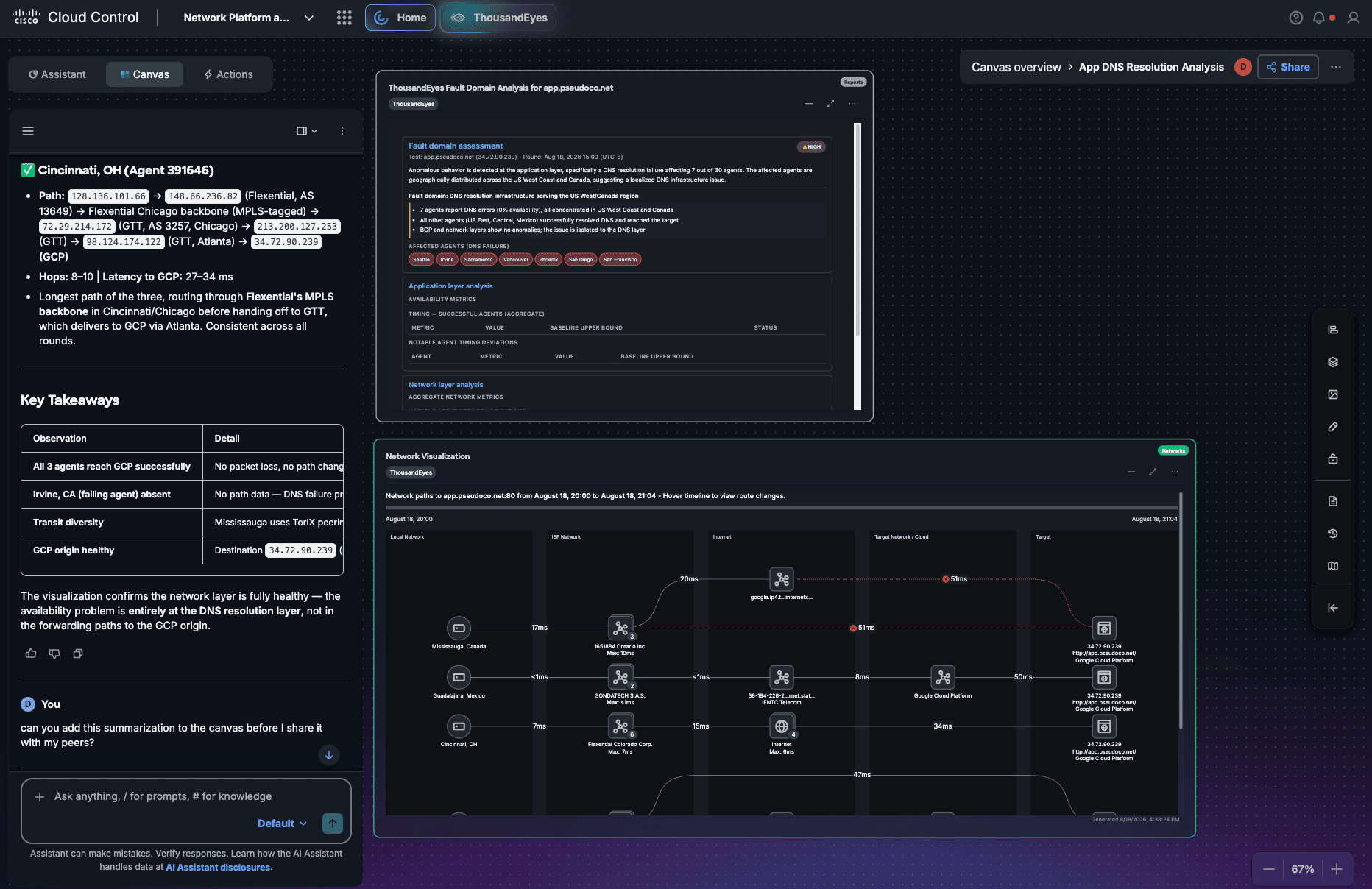The height and width of the screenshot is (889, 1372).
Task: Go to Canvas overview breadcrumb
Action: (x=1016, y=67)
